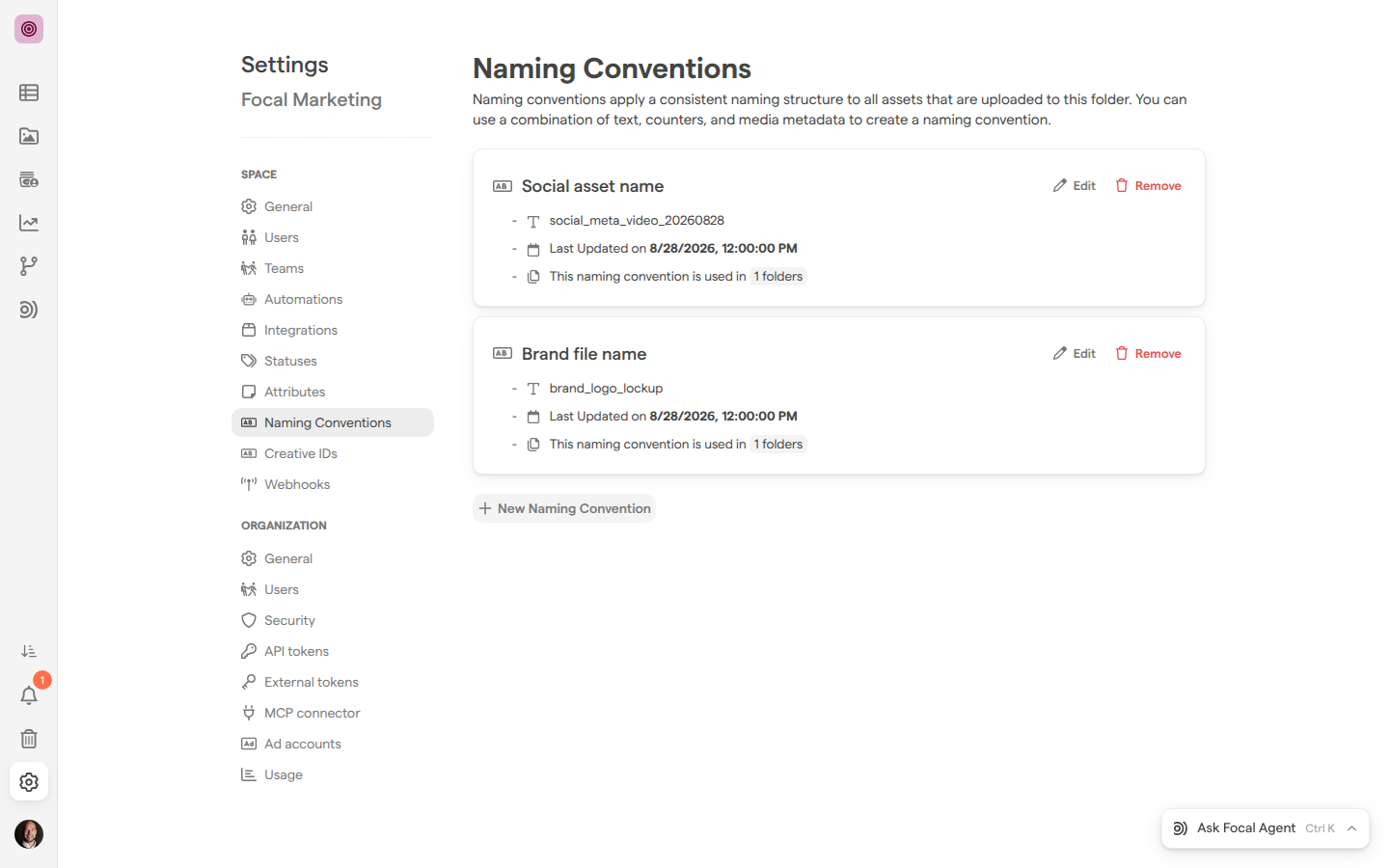Viewport: 1389px width, 868px height.
Task: Open the Focal Agent icon in the left sidebar
Action: [x=29, y=310]
